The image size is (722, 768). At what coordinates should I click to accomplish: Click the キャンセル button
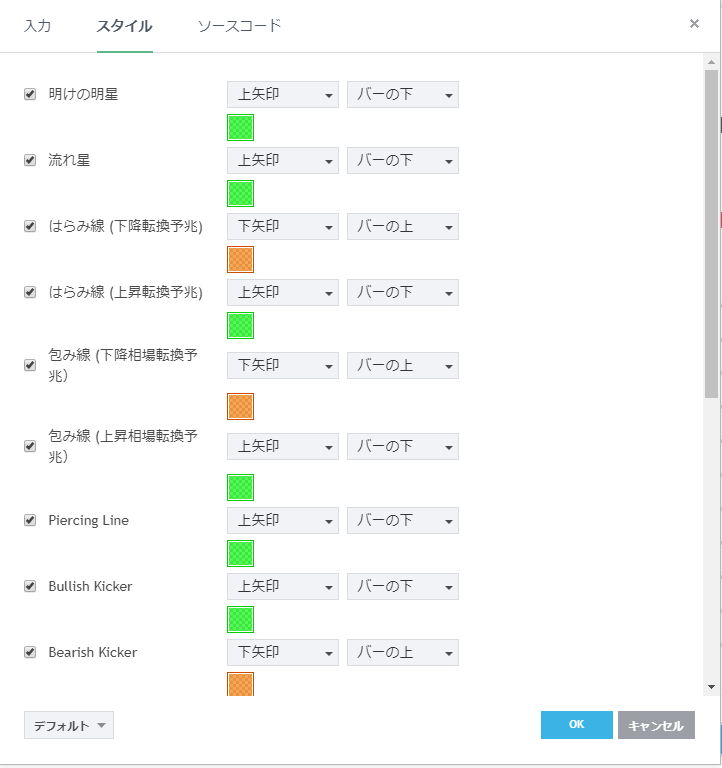tap(656, 725)
